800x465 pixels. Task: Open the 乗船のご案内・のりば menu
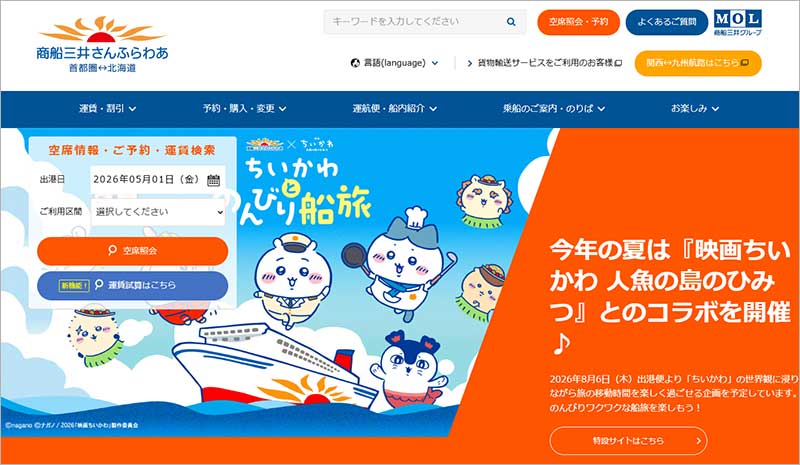pyautogui.click(x=554, y=108)
